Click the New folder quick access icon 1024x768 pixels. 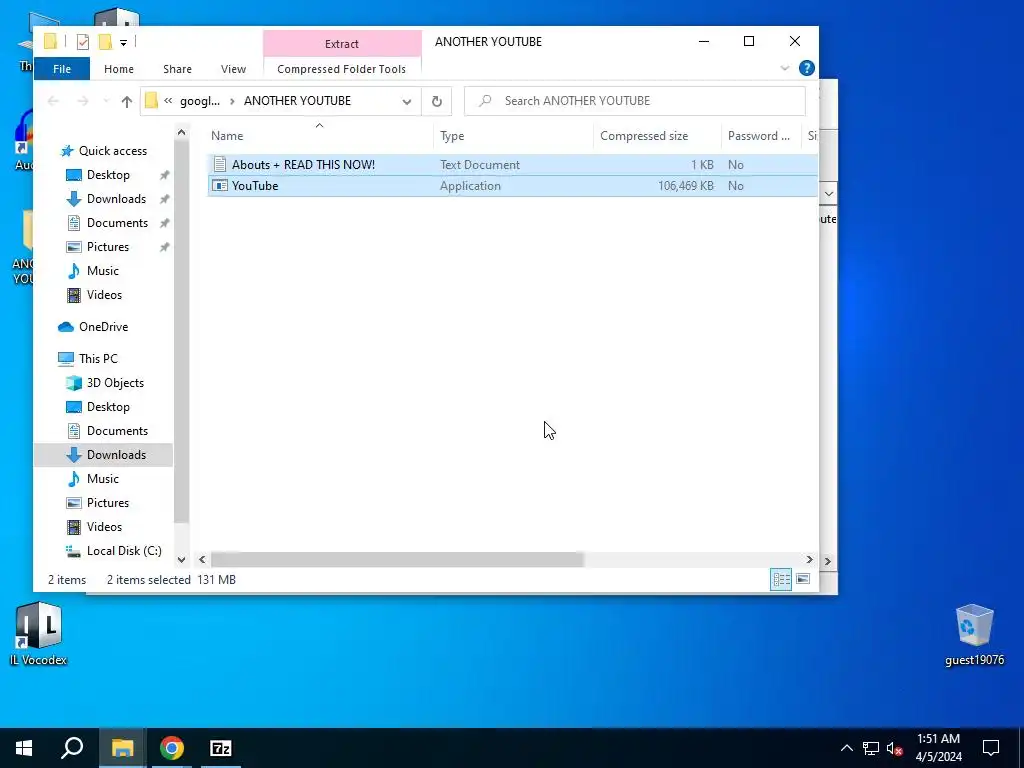pyautogui.click(x=104, y=42)
